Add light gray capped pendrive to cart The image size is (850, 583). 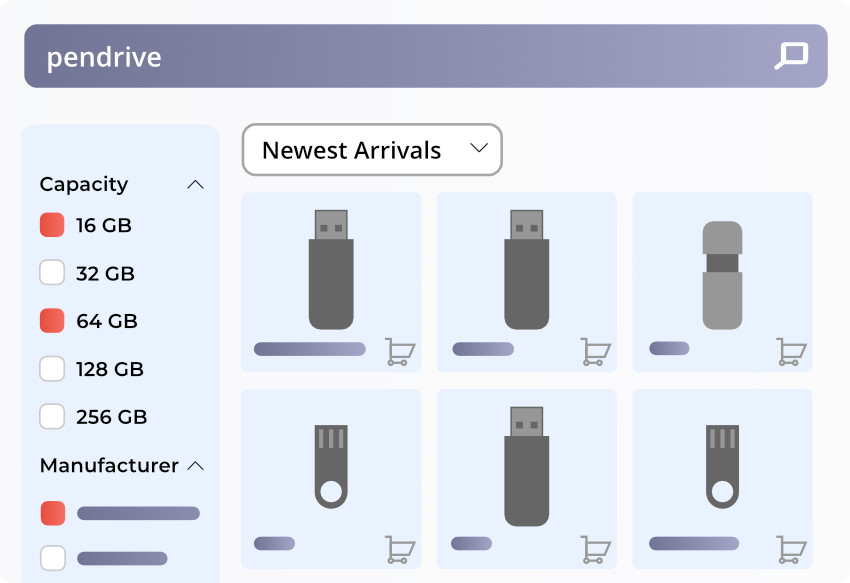[x=791, y=351]
